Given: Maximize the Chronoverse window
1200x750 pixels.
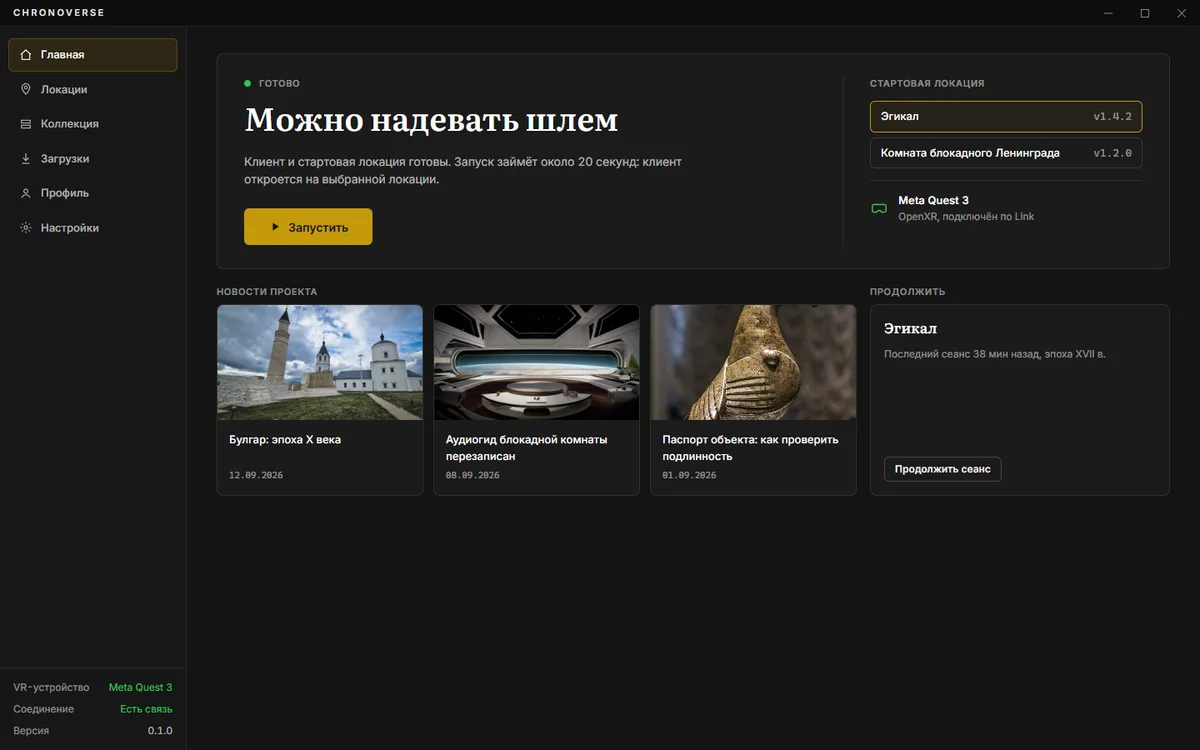Looking at the screenshot, I should click(x=1145, y=13).
